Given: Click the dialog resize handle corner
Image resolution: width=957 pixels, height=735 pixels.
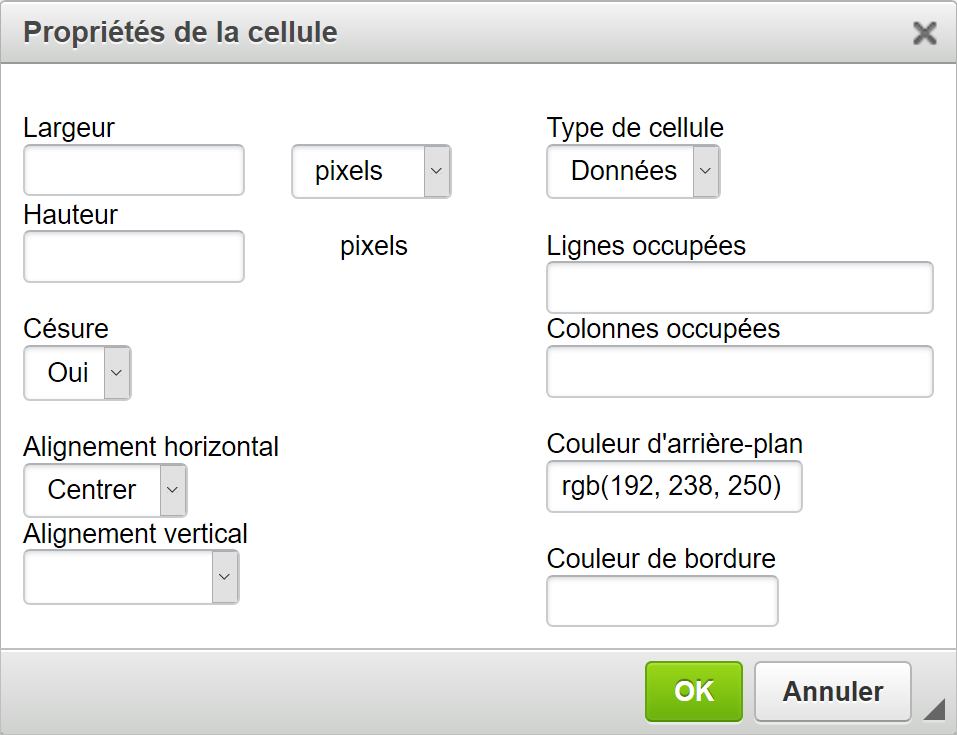Looking at the screenshot, I should [x=933, y=709].
